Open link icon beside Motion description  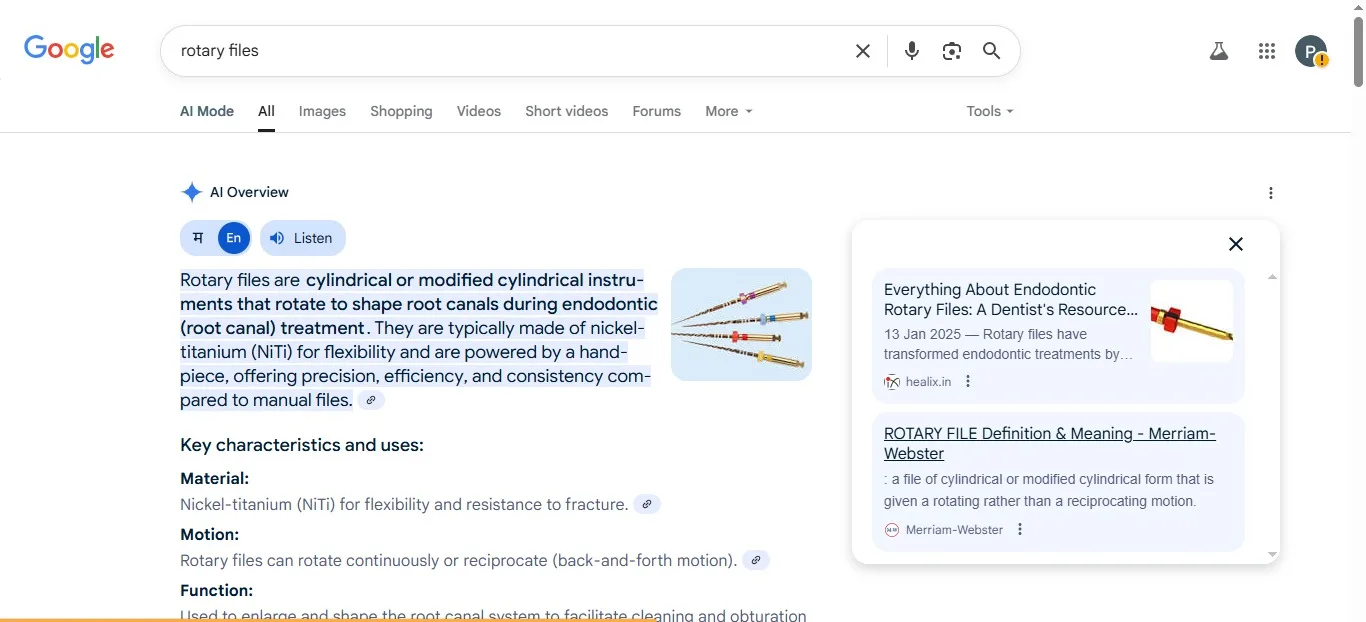(756, 560)
